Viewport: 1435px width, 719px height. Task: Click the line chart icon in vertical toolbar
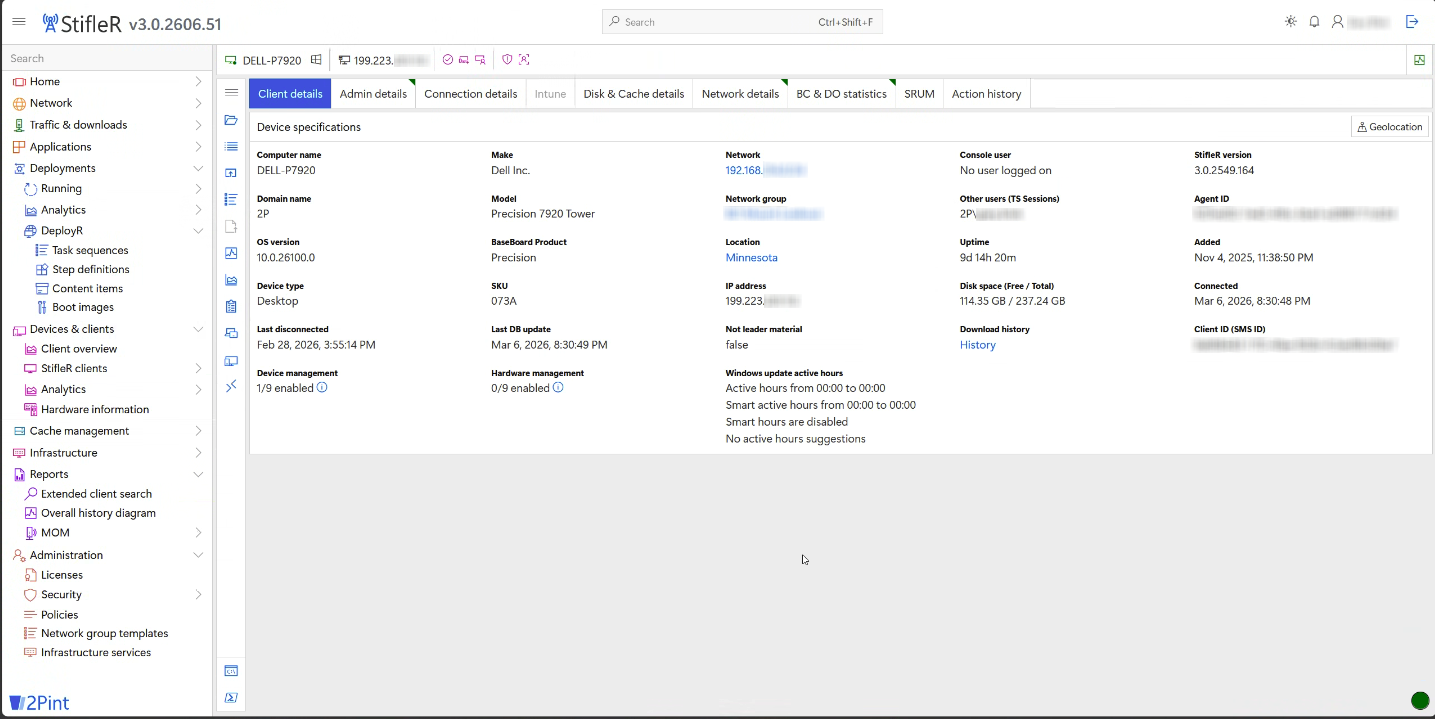click(231, 253)
